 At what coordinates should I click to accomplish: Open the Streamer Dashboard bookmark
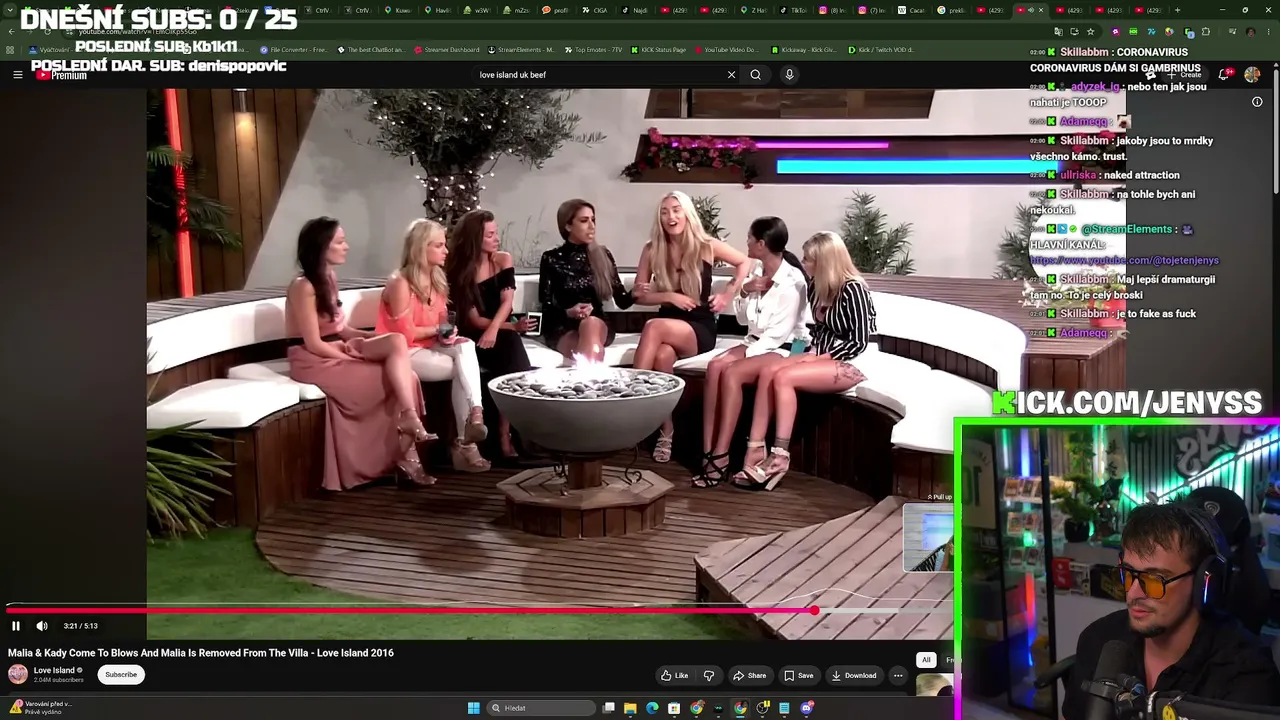(x=447, y=50)
